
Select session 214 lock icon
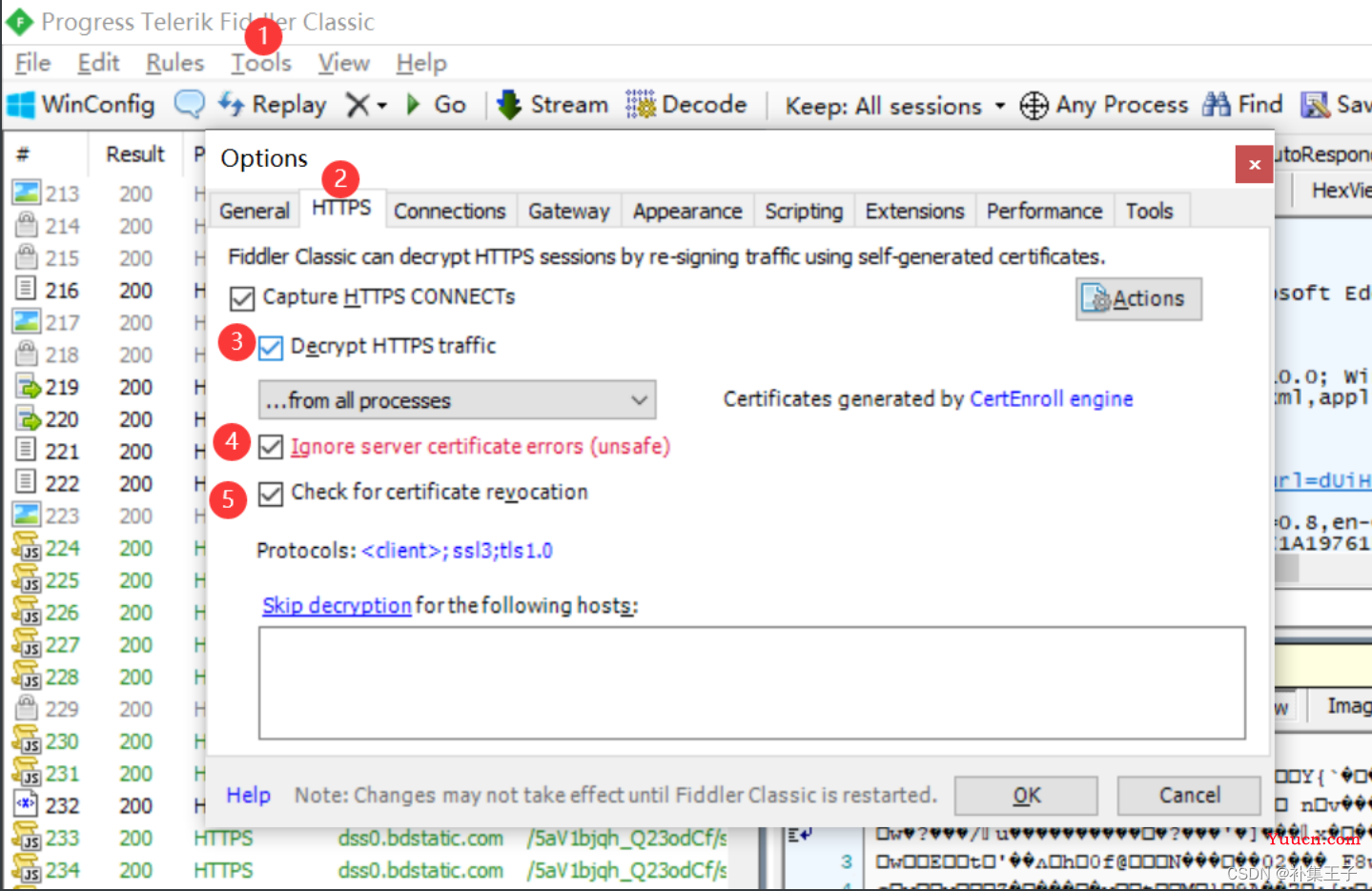(x=27, y=225)
